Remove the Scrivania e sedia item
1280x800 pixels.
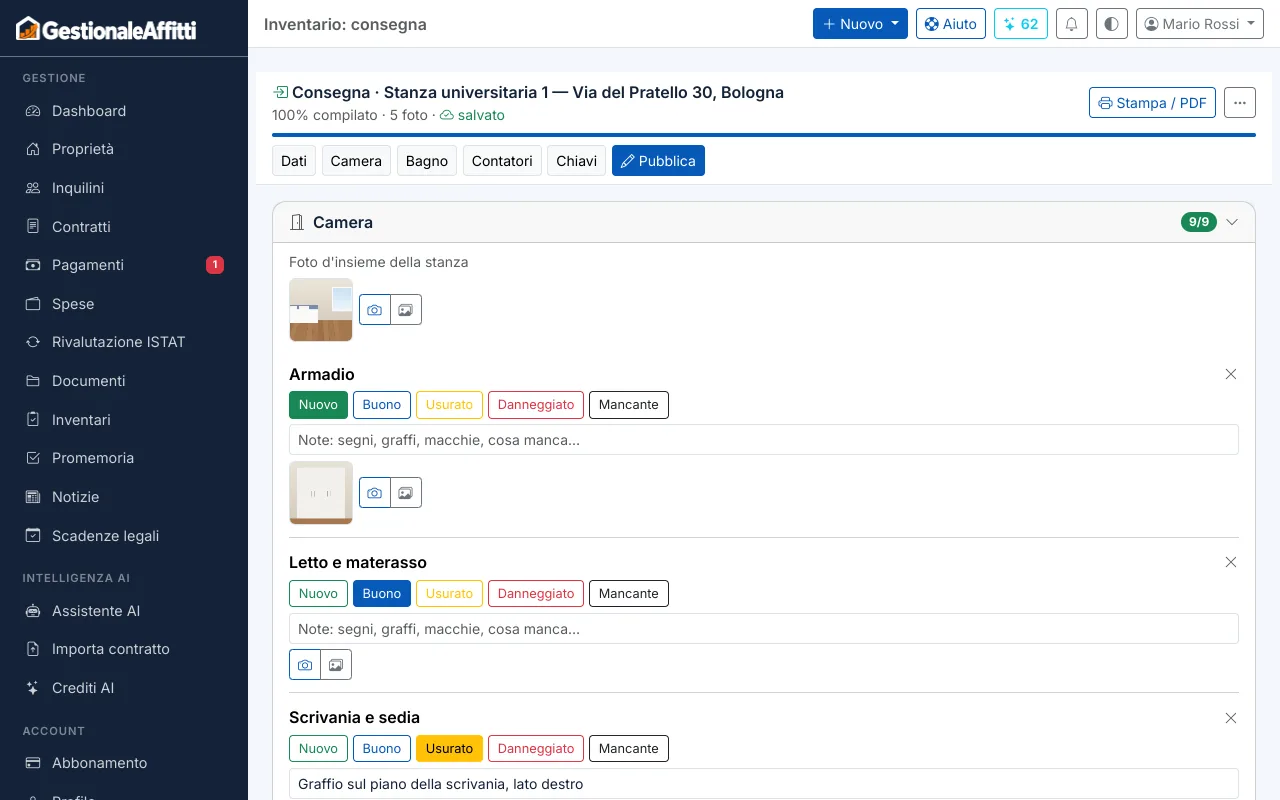tap(1231, 718)
